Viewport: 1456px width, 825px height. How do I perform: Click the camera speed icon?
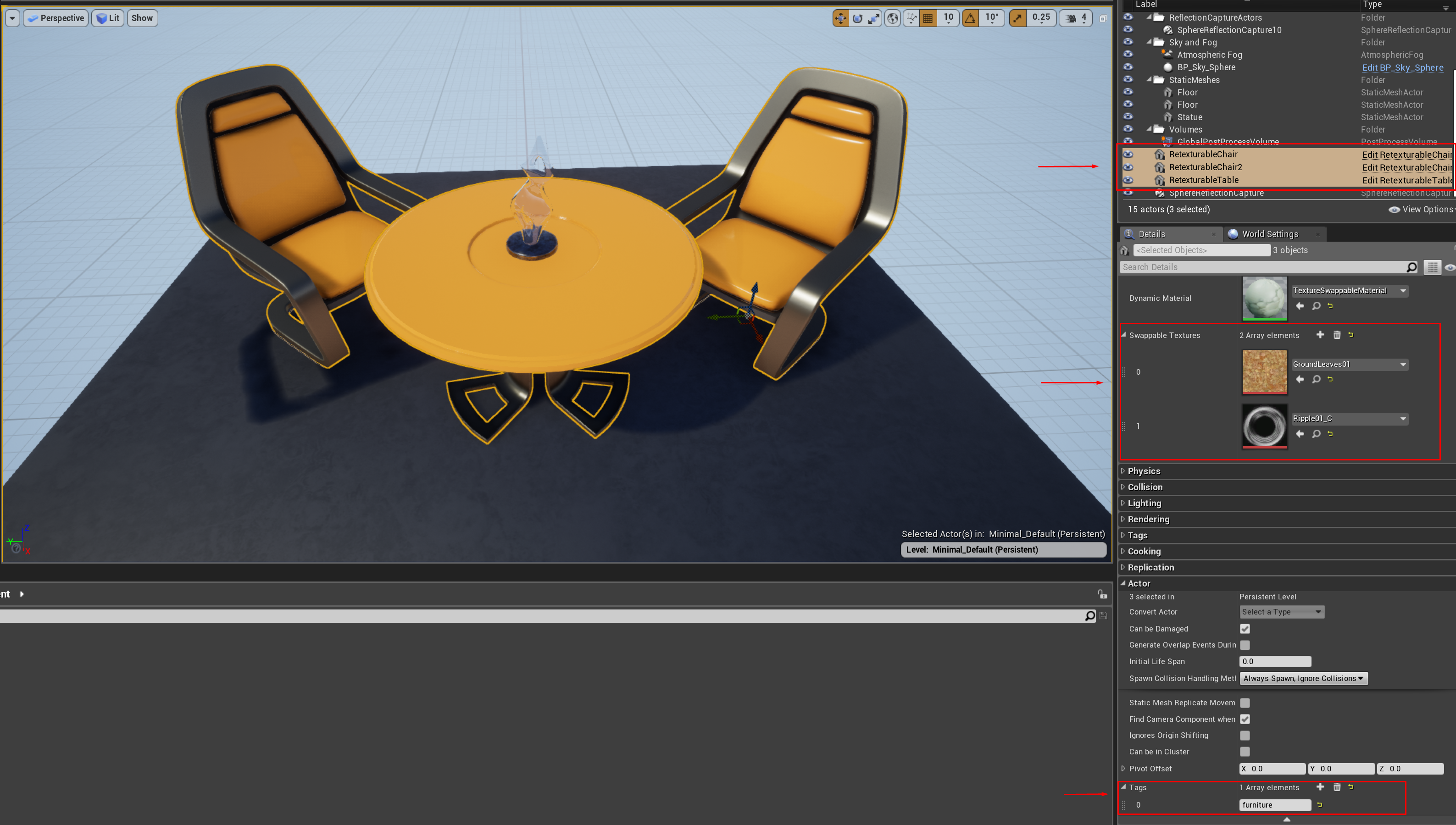pos(1071,18)
